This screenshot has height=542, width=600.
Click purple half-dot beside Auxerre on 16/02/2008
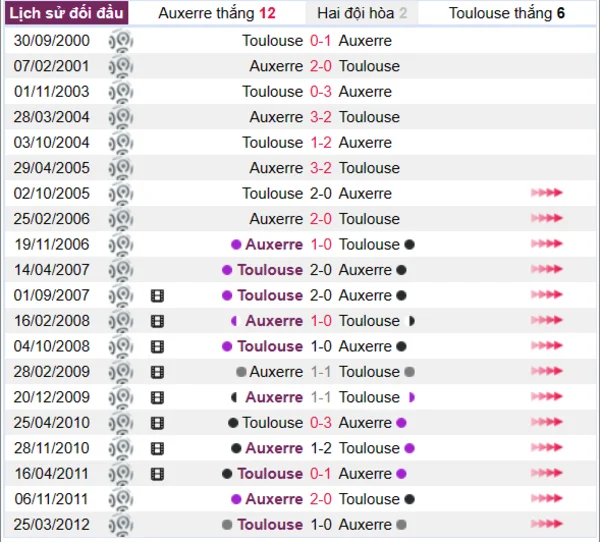pos(234,321)
